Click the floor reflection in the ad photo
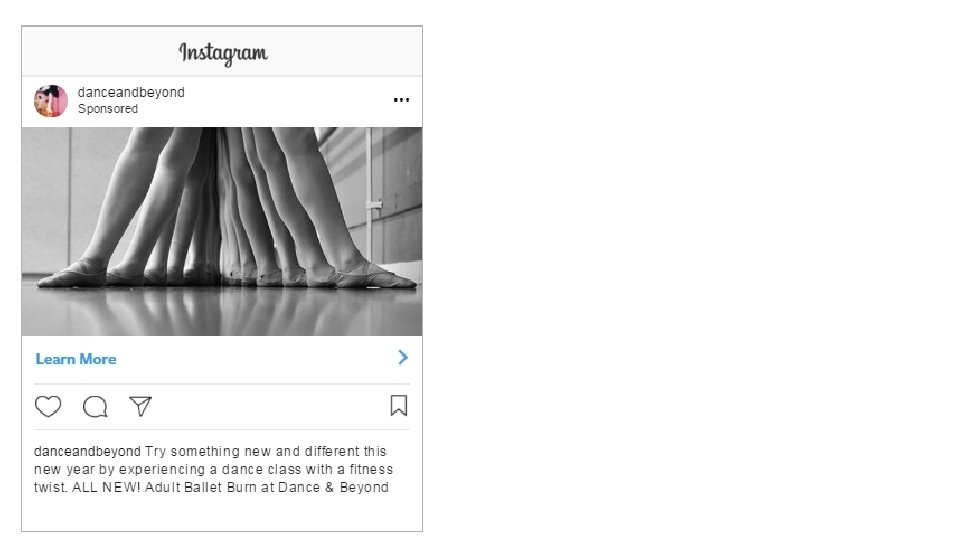The image size is (960, 540). tap(222, 312)
